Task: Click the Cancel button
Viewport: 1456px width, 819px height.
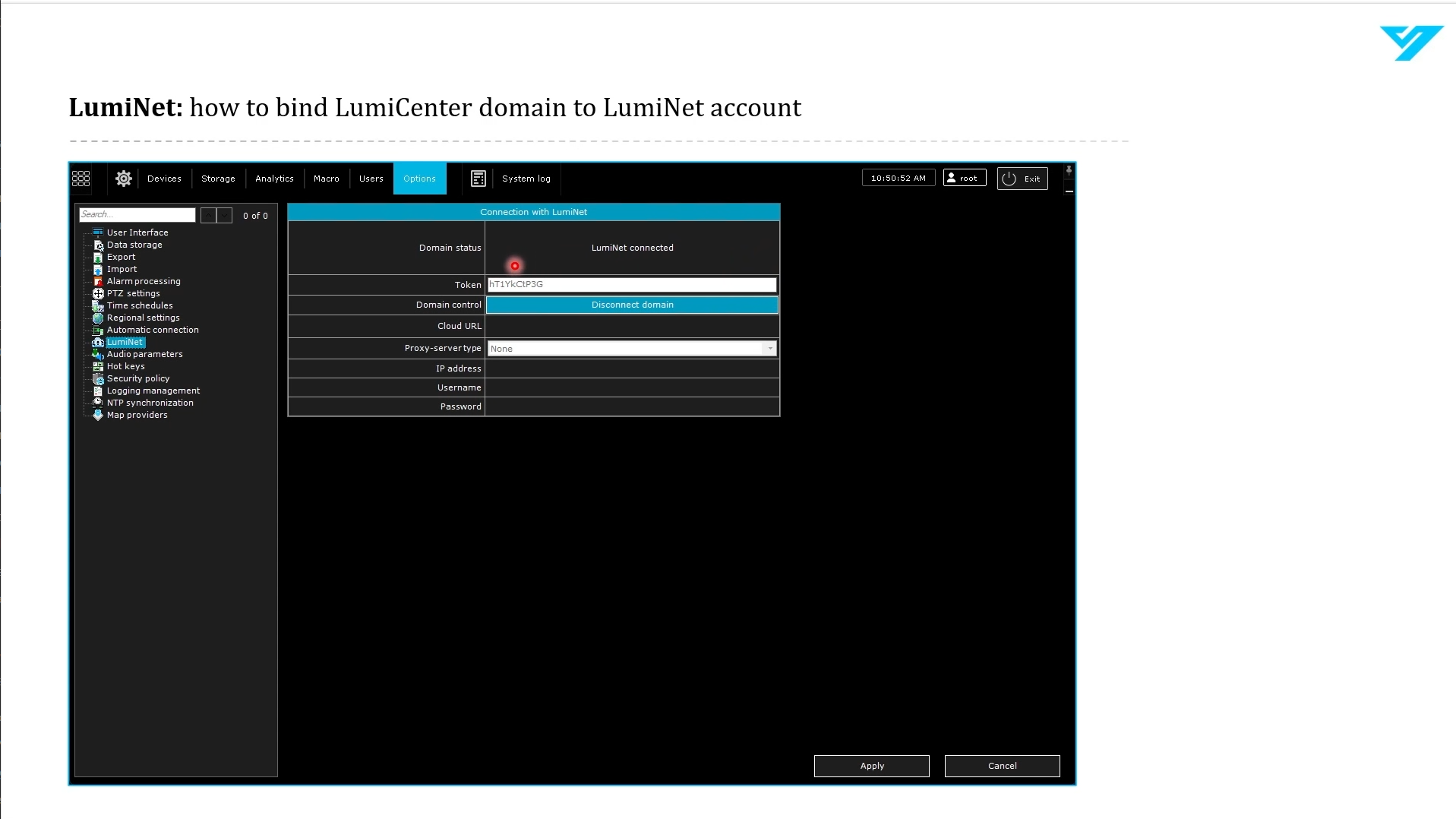Action: (x=1002, y=766)
